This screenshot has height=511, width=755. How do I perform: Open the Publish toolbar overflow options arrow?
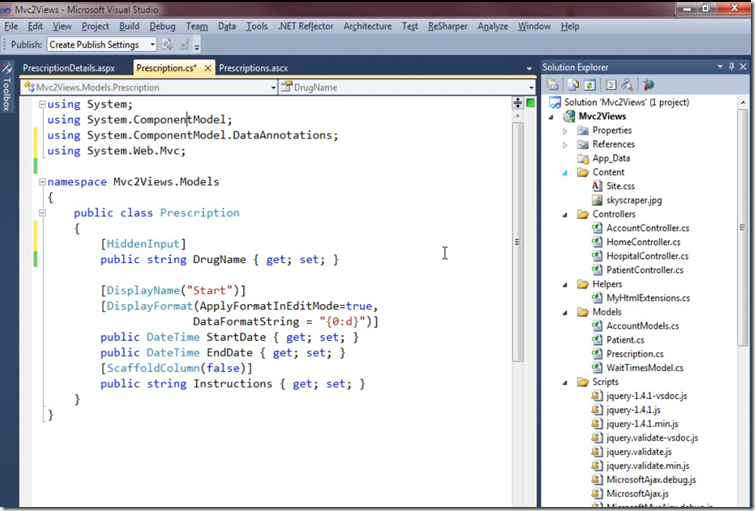(x=196, y=46)
